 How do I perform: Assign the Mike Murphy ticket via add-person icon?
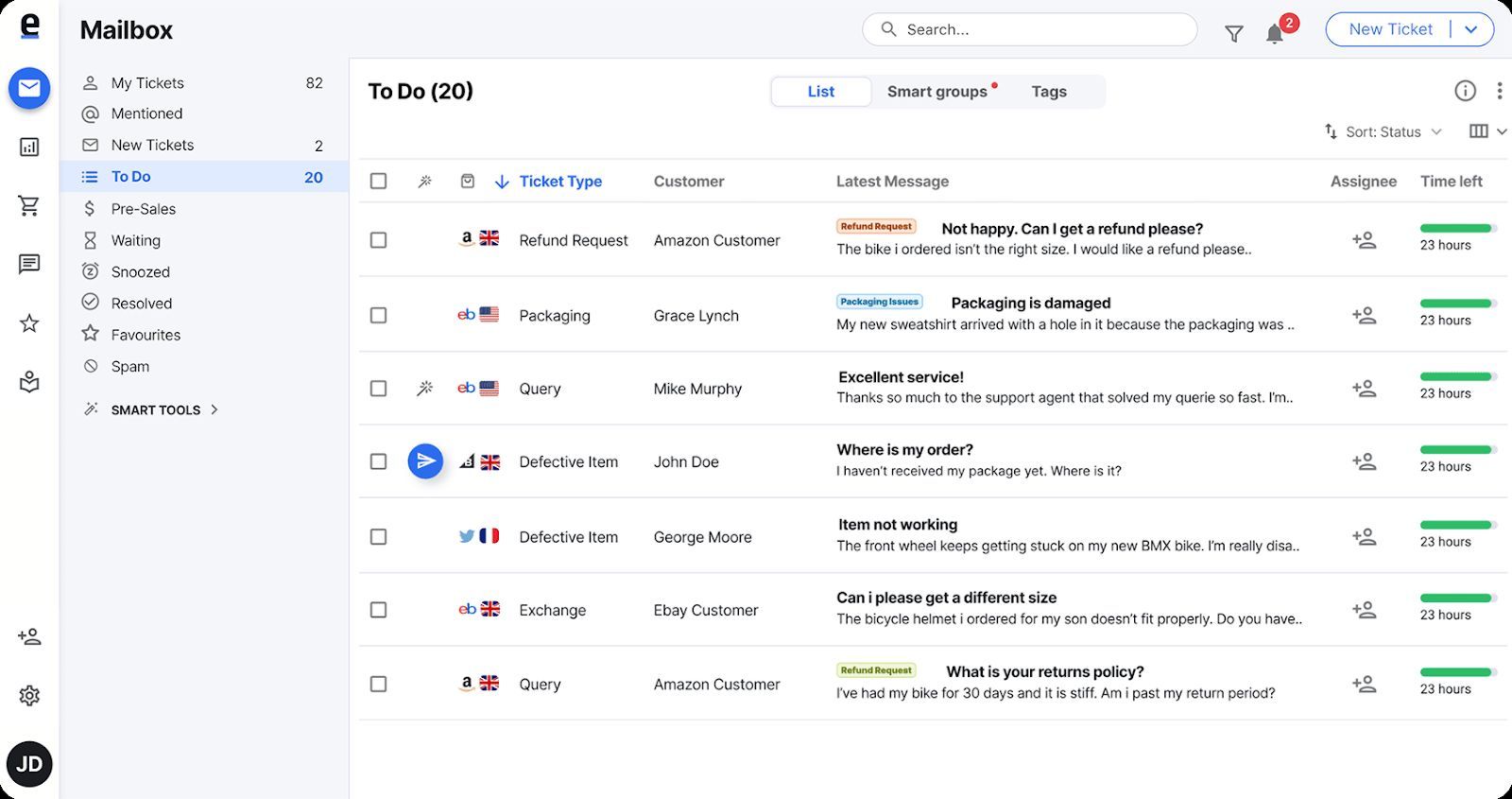point(1364,388)
